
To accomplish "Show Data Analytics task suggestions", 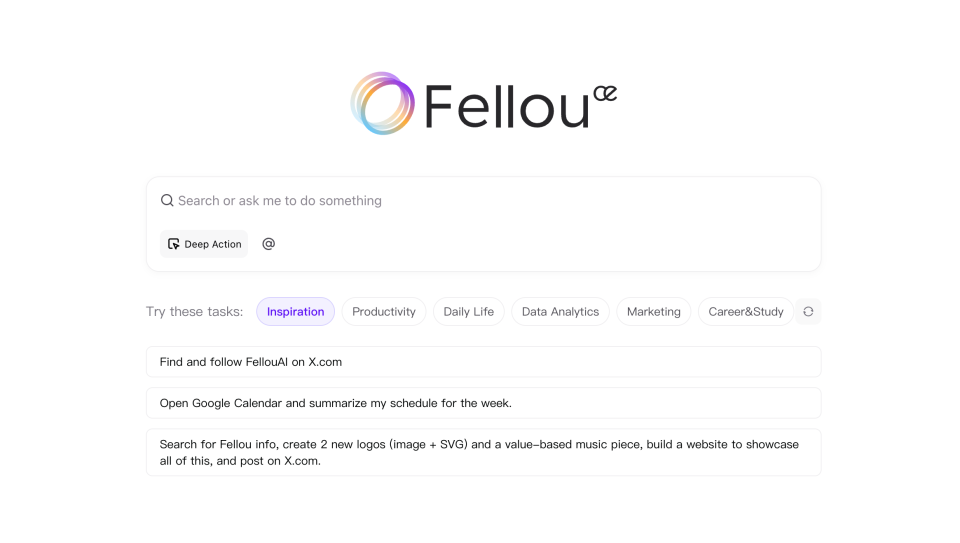I will (x=560, y=312).
